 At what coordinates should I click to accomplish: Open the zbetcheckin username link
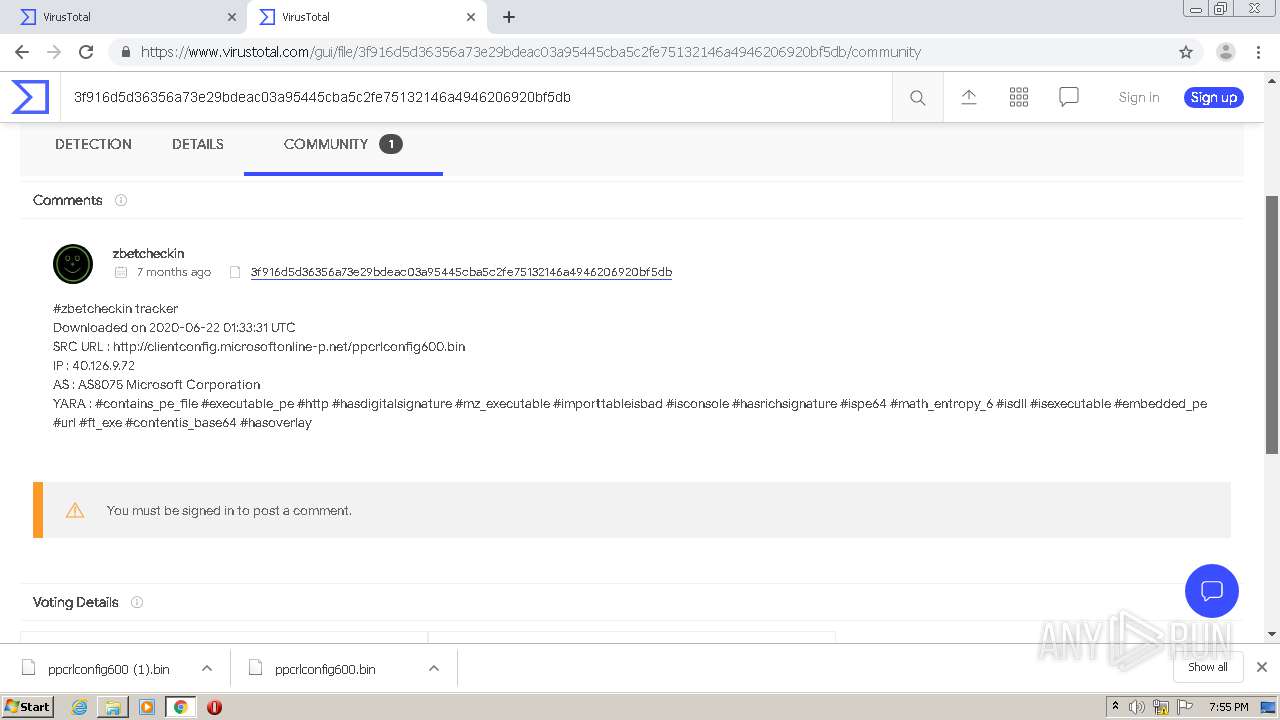pos(148,253)
